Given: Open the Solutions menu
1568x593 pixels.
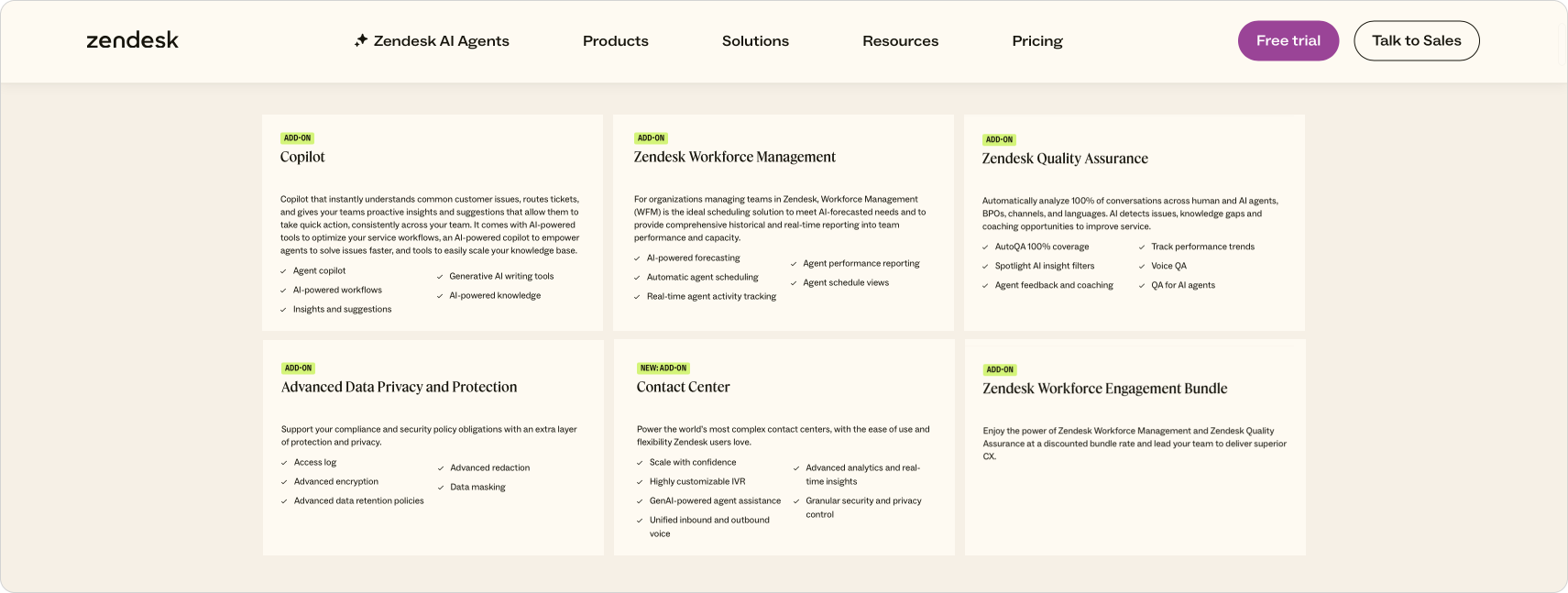Looking at the screenshot, I should [x=755, y=41].
